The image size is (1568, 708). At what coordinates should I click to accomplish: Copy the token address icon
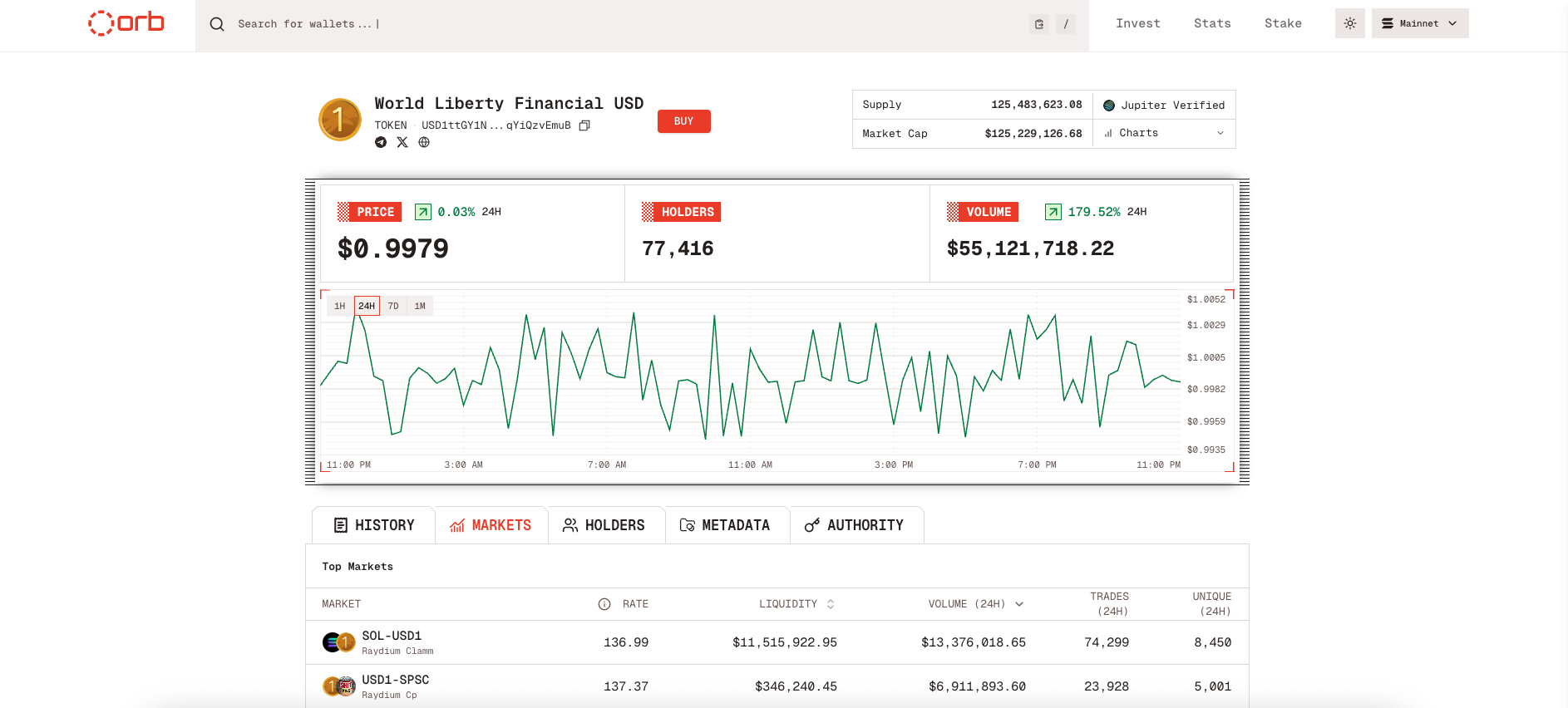pos(584,125)
